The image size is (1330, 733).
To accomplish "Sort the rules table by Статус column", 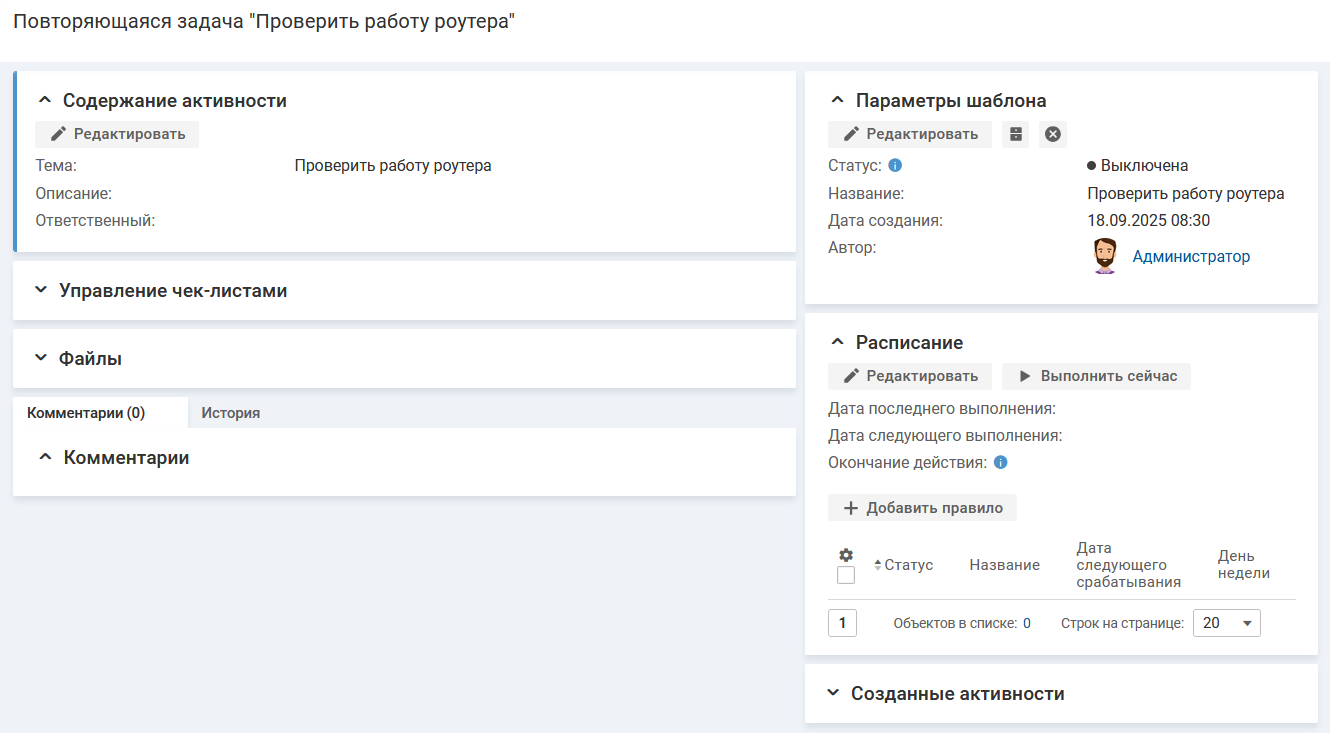I will coord(903,565).
